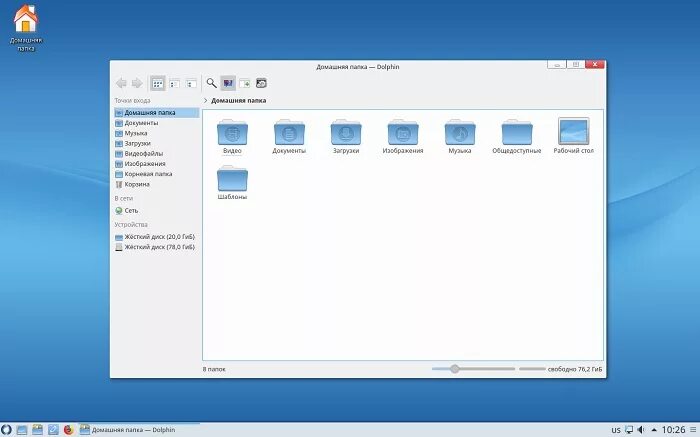Switch to Icons view mode
Screen dimensions: 700x437
(157, 83)
